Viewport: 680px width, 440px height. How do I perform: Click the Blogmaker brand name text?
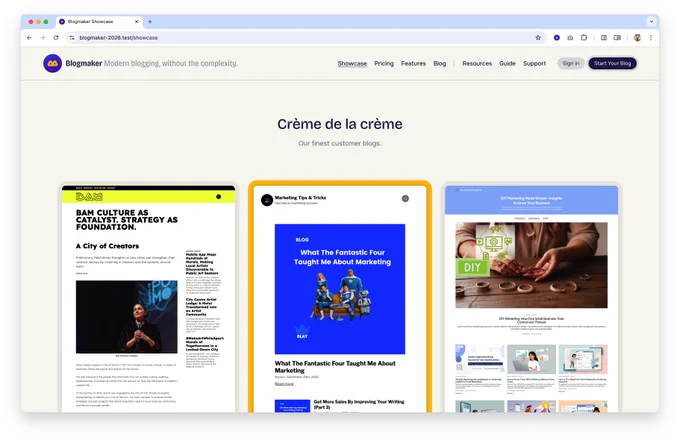tap(84, 63)
